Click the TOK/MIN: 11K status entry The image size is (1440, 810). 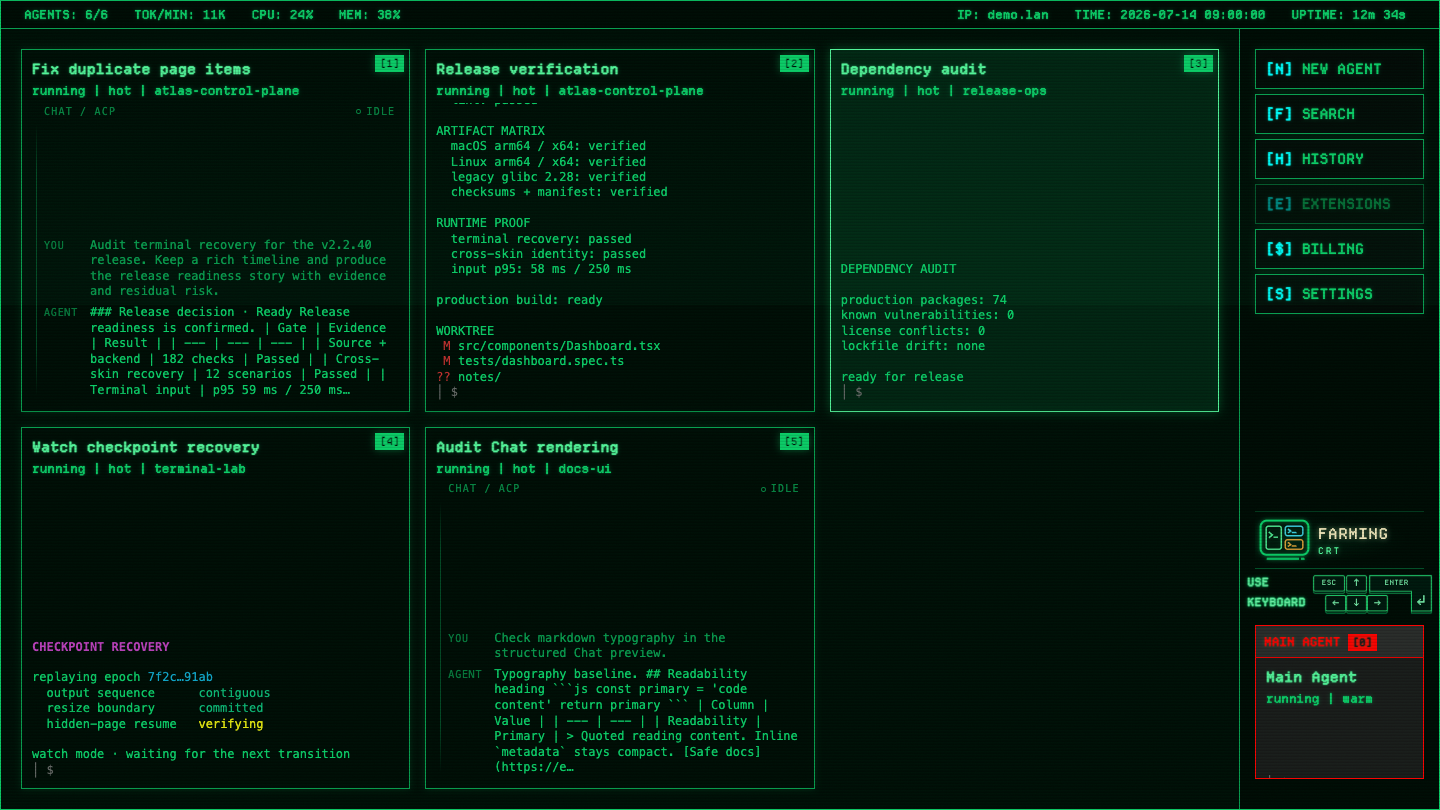(180, 15)
